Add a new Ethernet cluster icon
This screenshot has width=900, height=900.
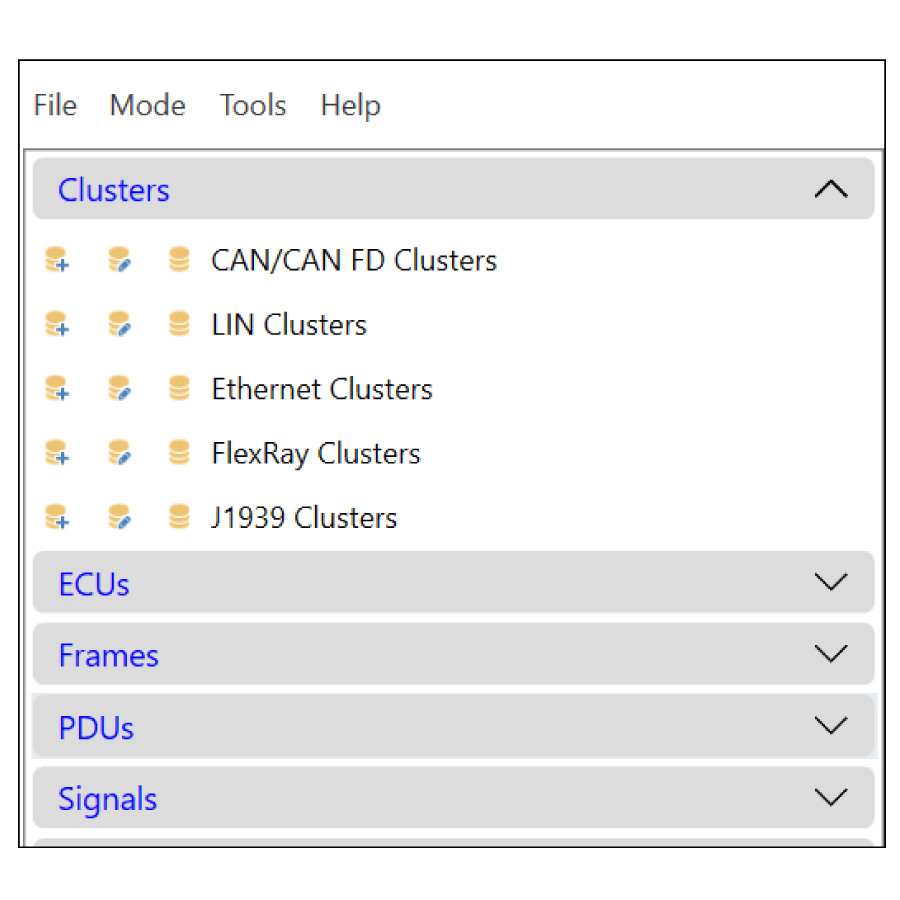pyautogui.click(x=57, y=388)
